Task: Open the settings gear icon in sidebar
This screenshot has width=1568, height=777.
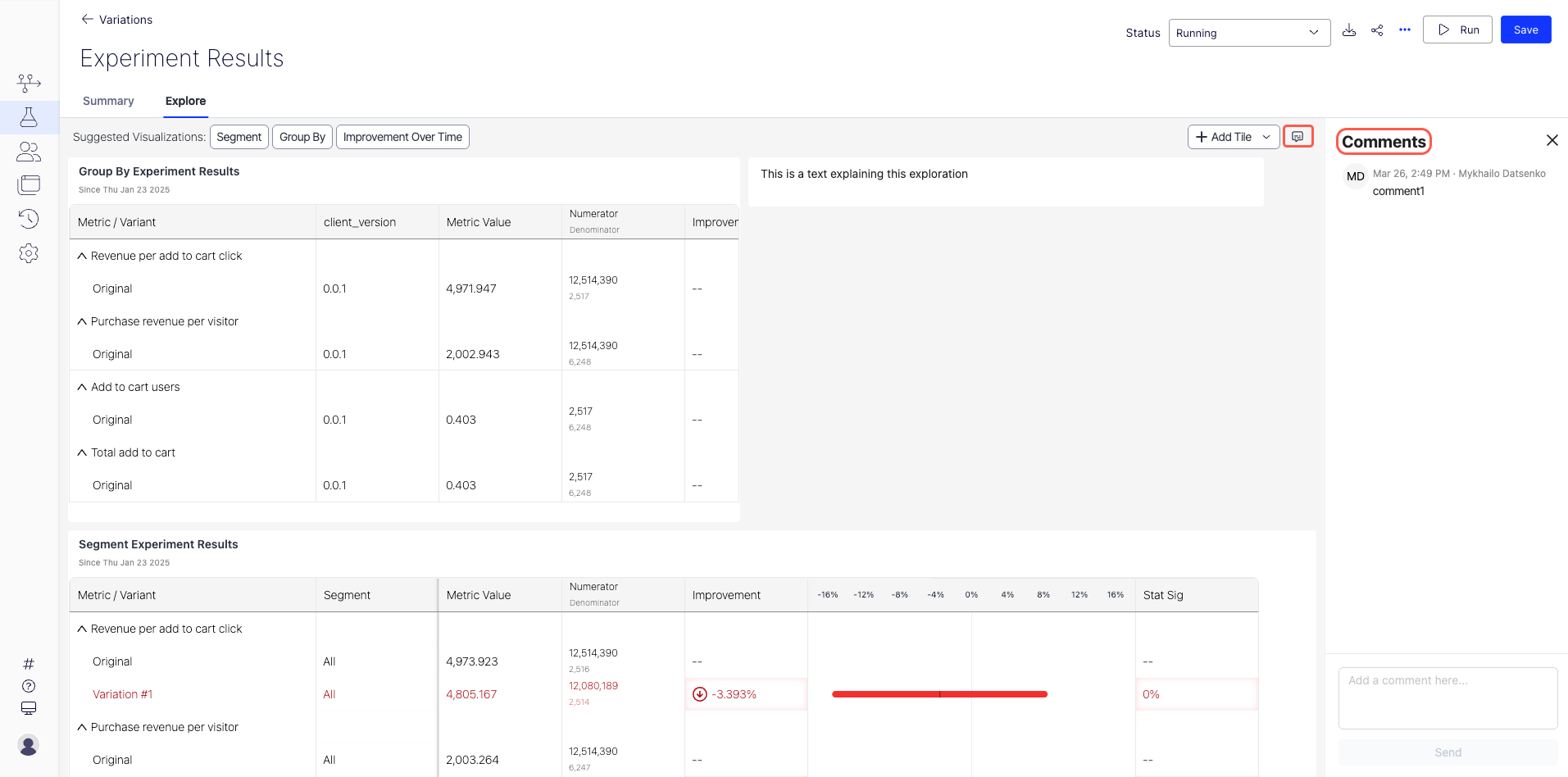Action: [29, 253]
